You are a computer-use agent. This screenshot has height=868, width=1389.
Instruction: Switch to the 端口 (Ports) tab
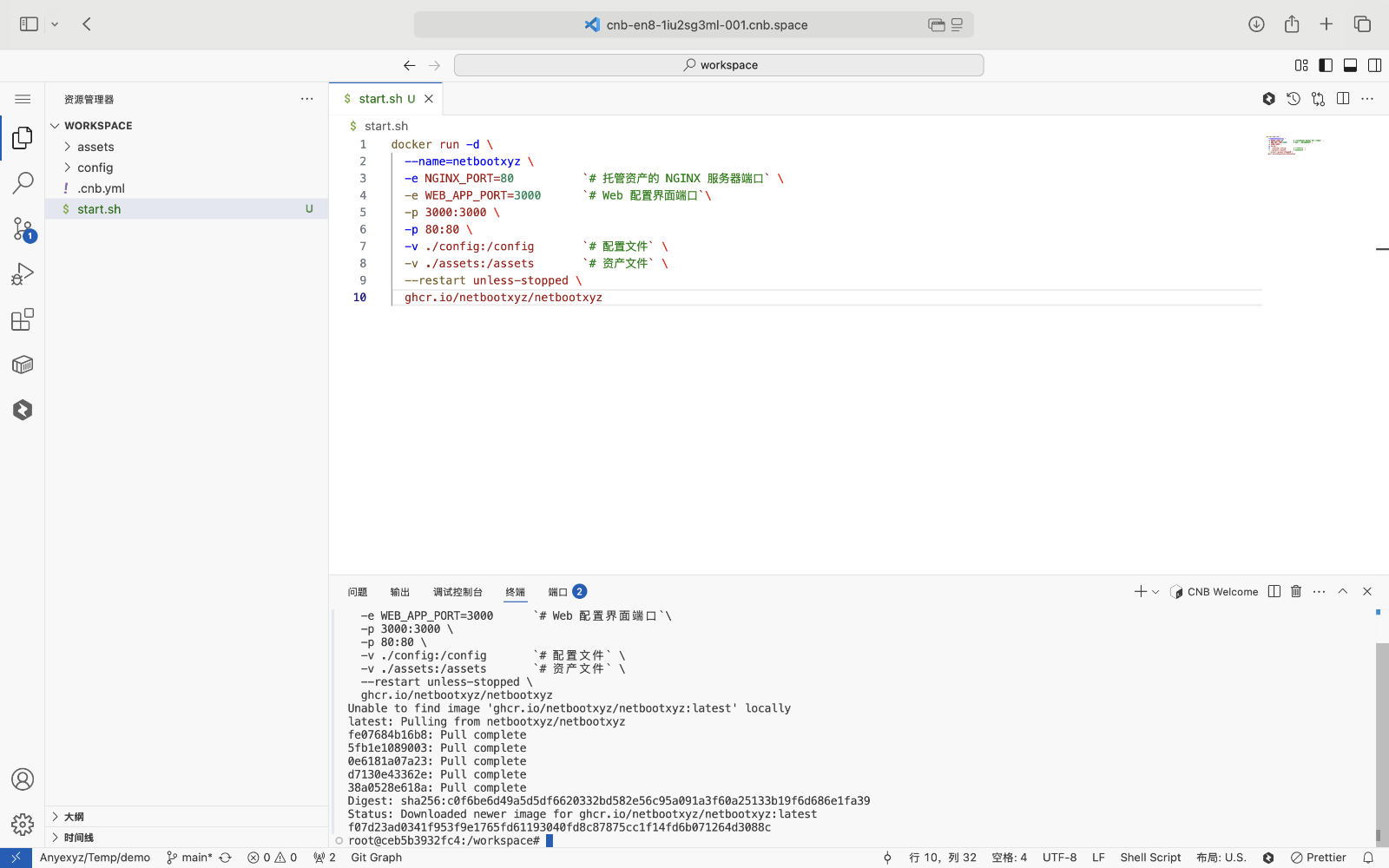point(557,592)
